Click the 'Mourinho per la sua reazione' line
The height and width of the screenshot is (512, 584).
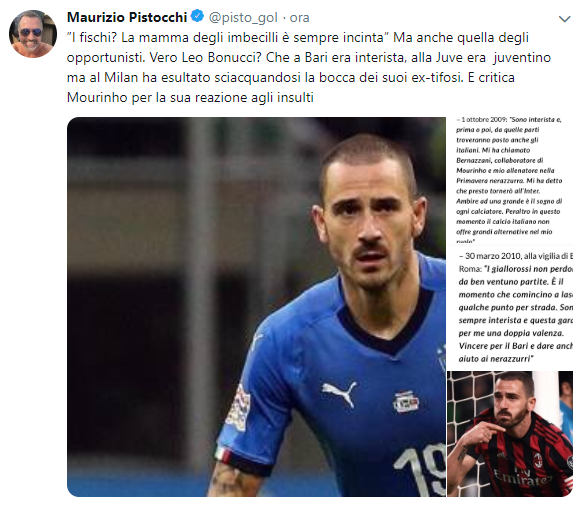(x=190, y=98)
